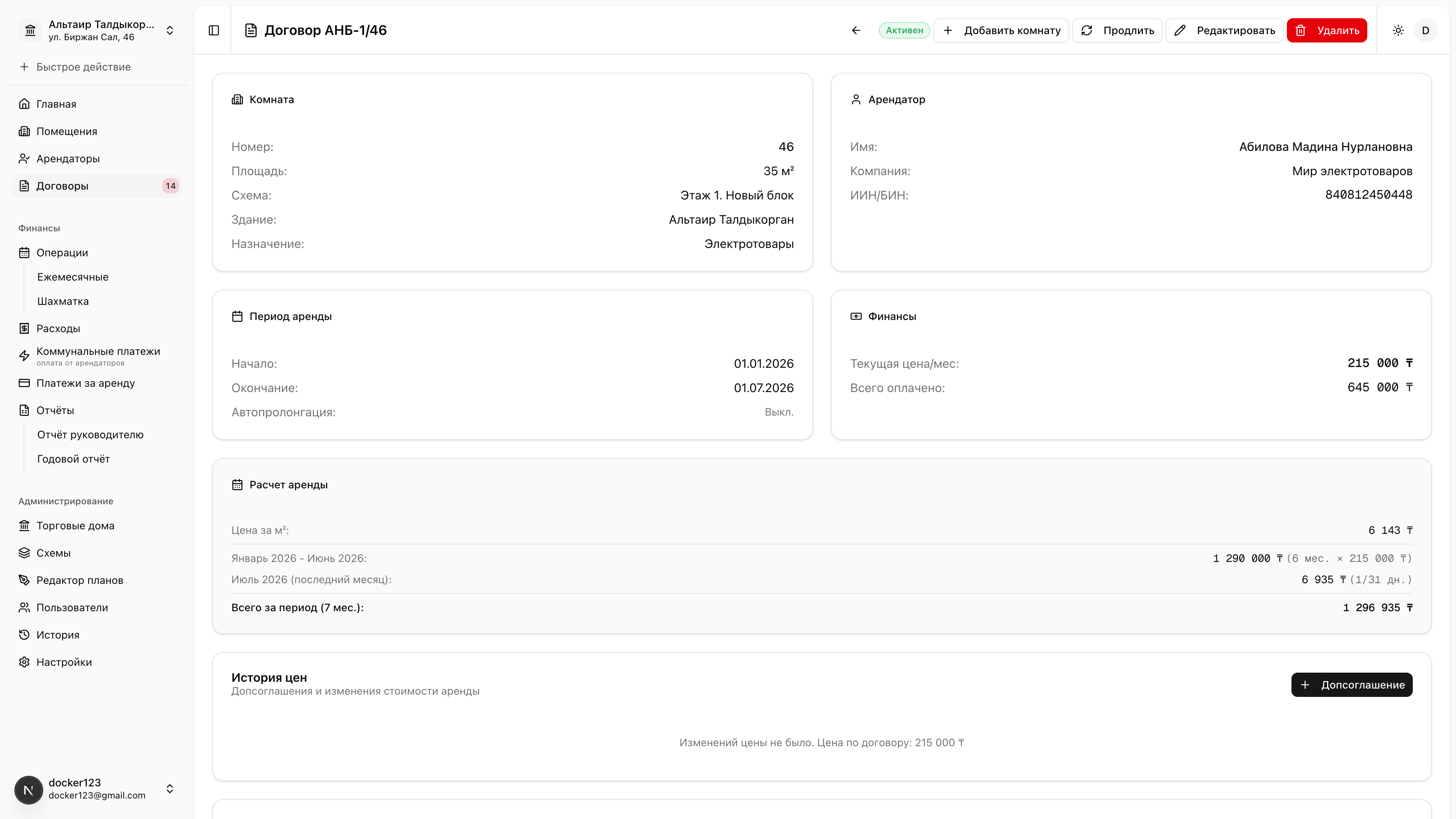
Task: Click the Этаж 1. Новый блок value
Action: pyautogui.click(x=737, y=196)
